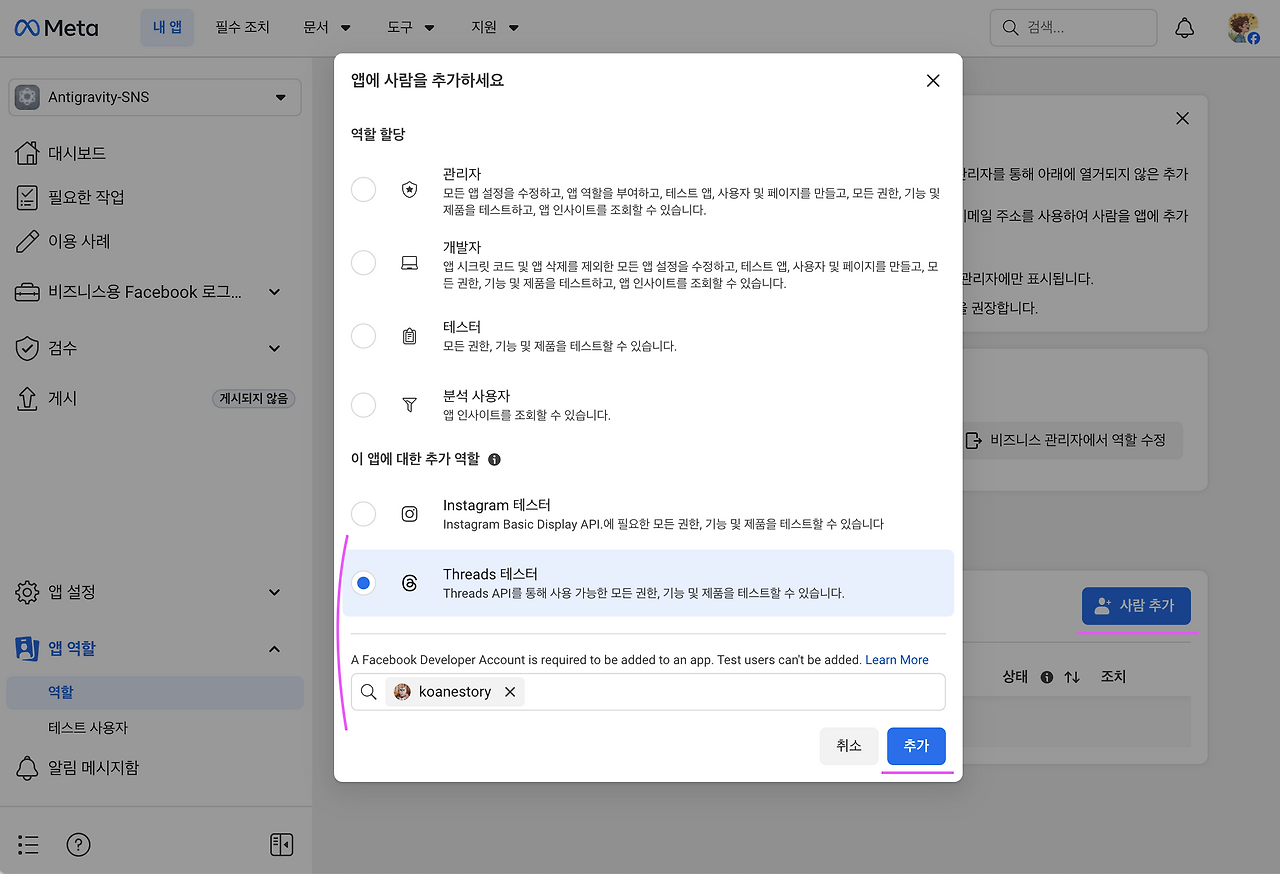Viewport: 1280px width, 874px height.
Task: Click the 알림 메시지함 bell icon
Action: click(28, 768)
